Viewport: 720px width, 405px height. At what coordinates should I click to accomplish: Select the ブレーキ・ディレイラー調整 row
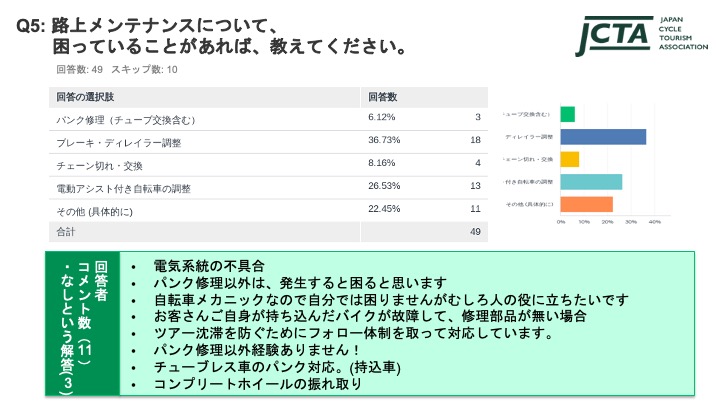[269, 142]
